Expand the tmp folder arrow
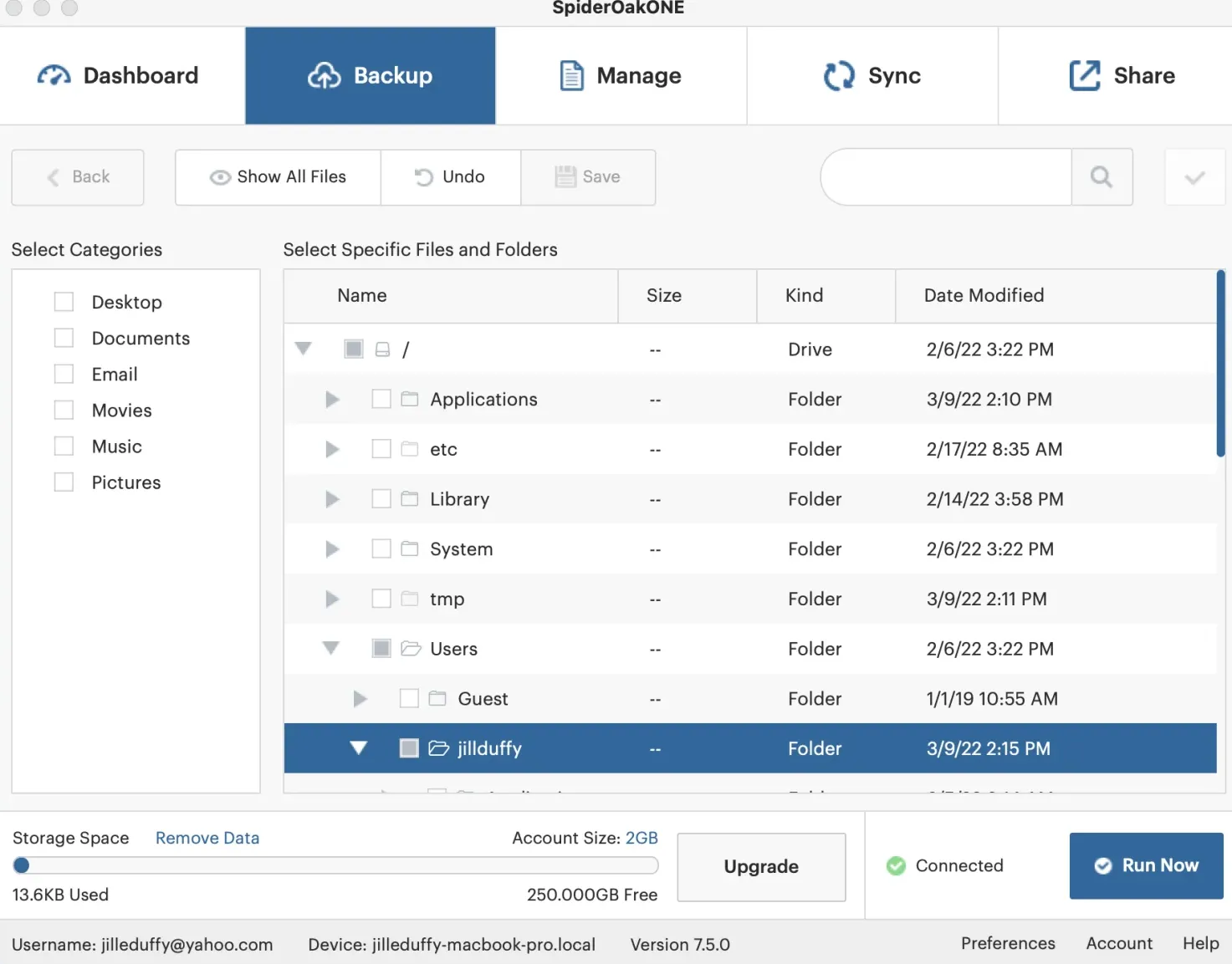 (x=332, y=599)
